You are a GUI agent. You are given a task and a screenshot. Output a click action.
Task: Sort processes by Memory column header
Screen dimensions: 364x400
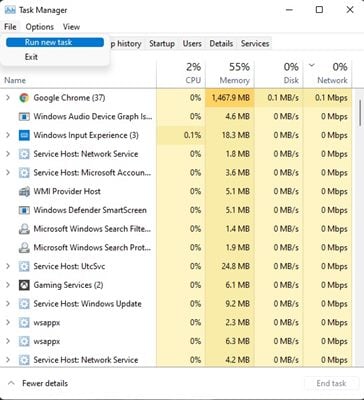pyautogui.click(x=230, y=74)
